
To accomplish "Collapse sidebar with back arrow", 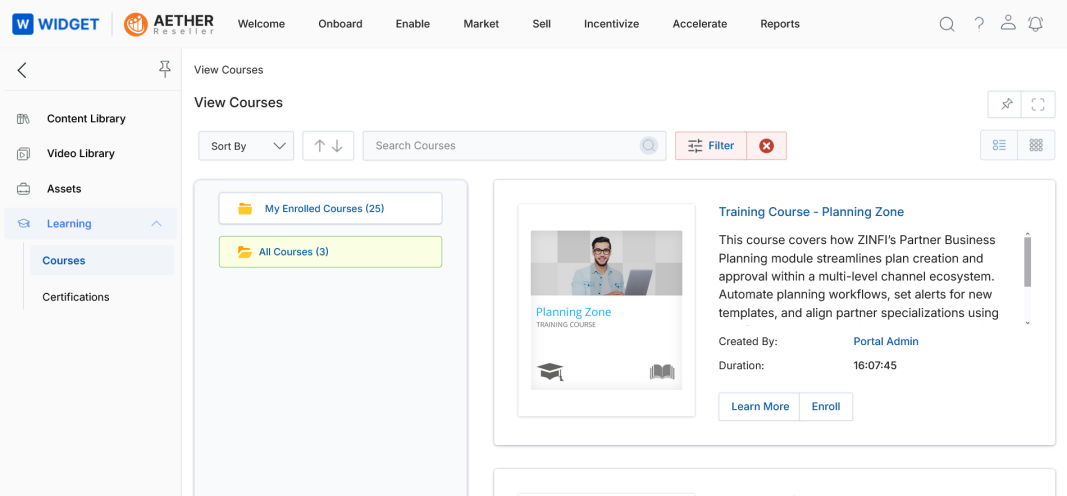I will pos(22,69).
